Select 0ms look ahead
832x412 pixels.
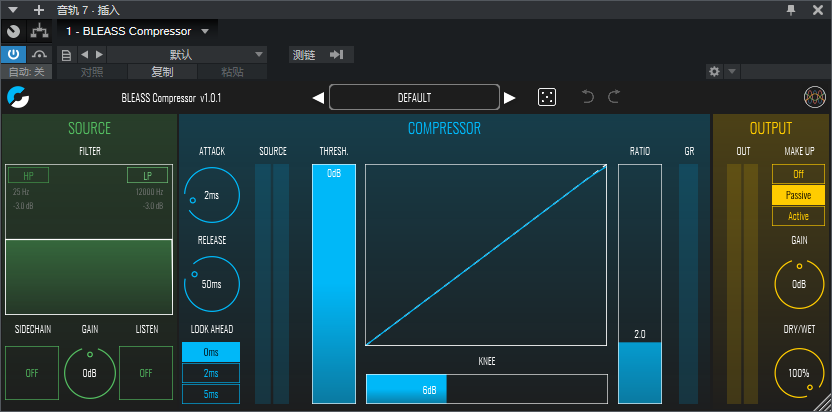(211, 352)
